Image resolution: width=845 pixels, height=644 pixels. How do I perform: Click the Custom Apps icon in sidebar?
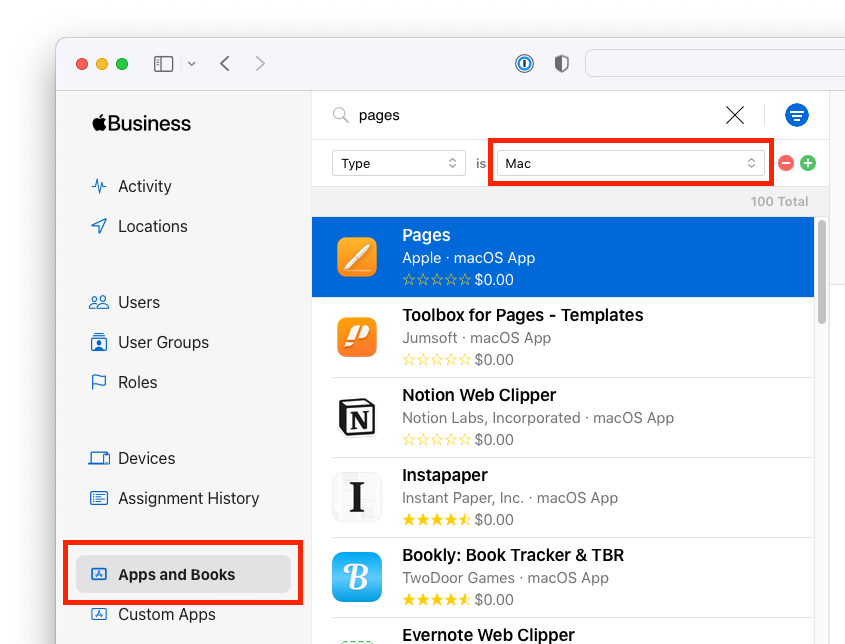[x=99, y=615]
